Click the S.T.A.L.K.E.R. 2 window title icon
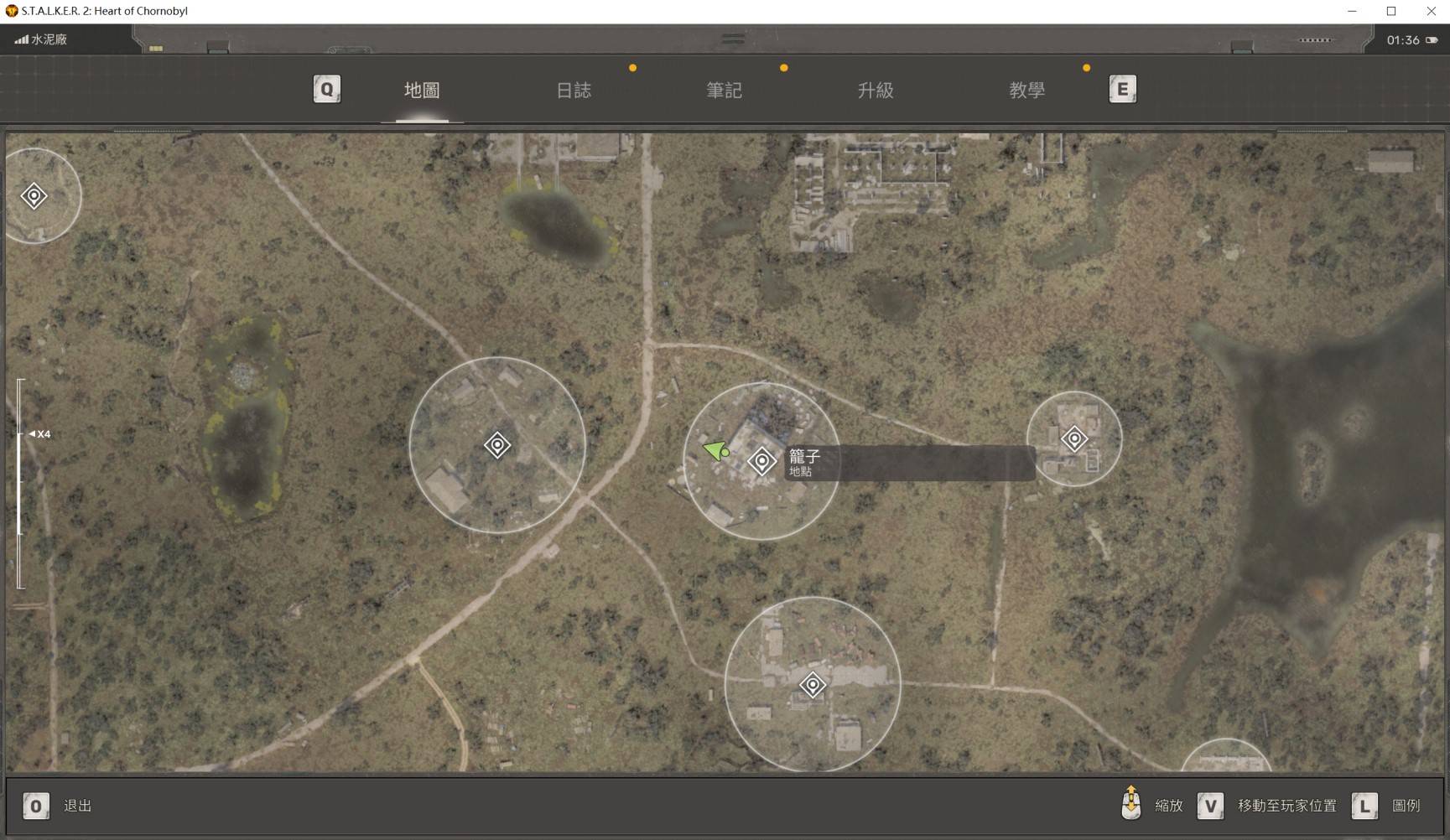 pyautogui.click(x=12, y=11)
